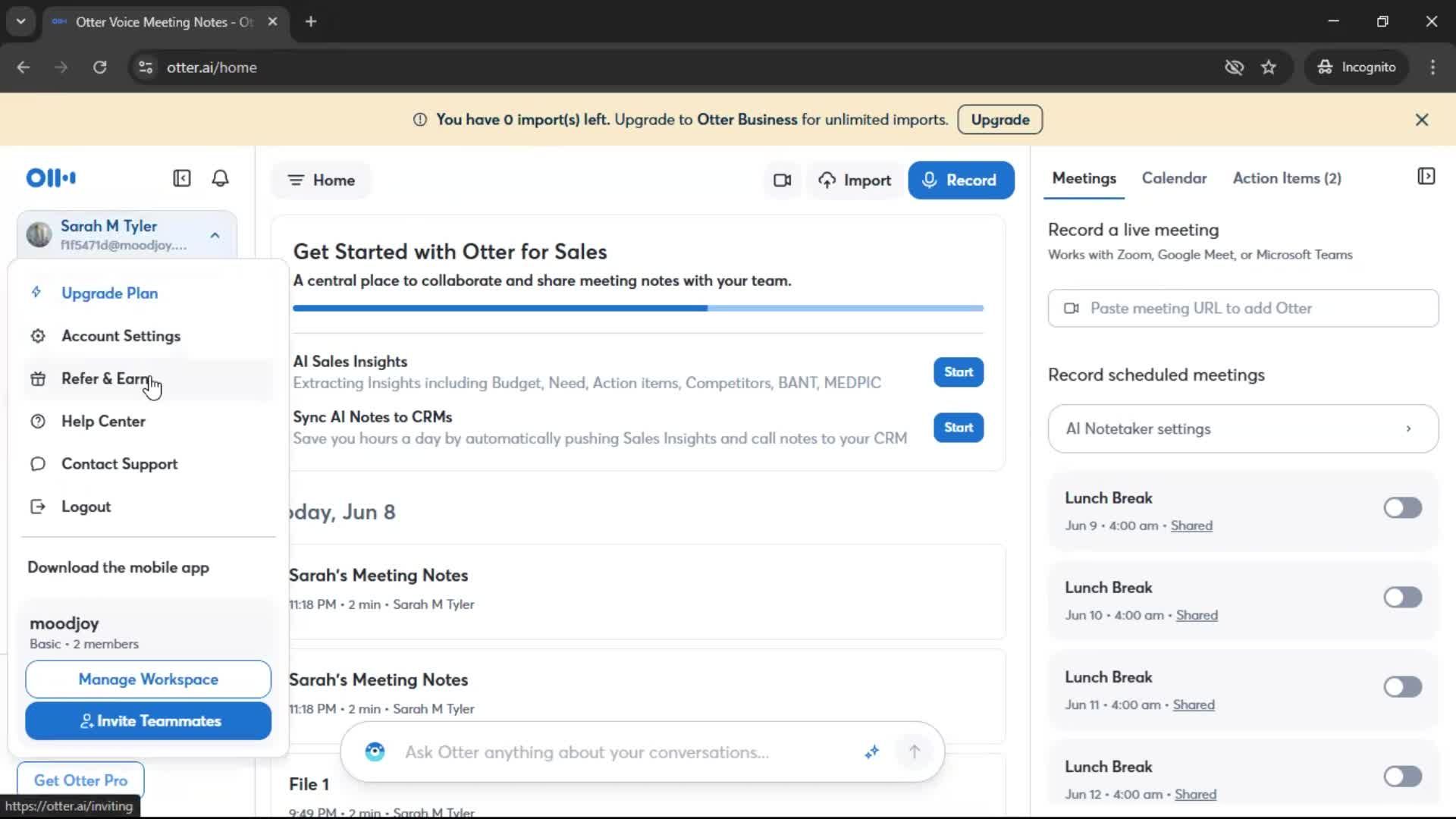The image size is (1456, 819).
Task: Click the eye-slash tracking icon in address bar
Action: [1234, 67]
